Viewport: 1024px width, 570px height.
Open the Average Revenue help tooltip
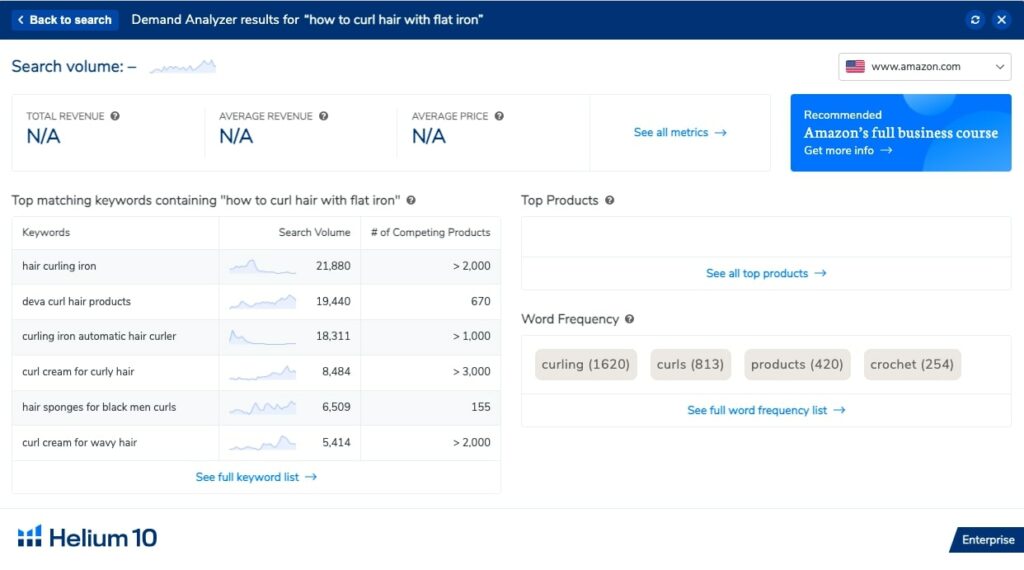(323, 116)
